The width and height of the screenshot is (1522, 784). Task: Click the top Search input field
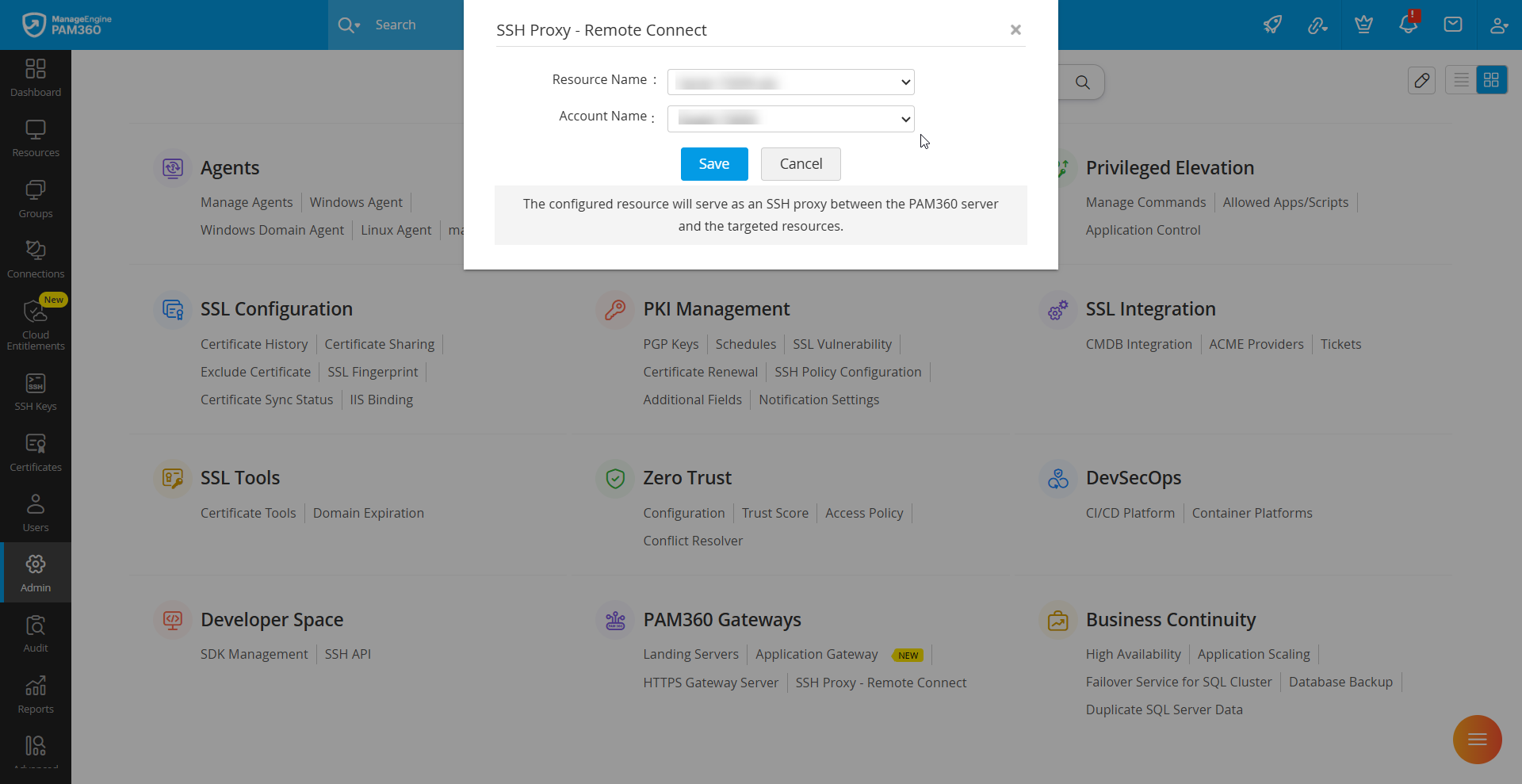click(412, 25)
